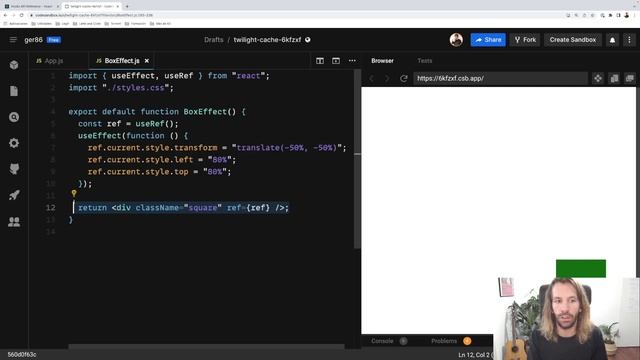640x360 pixels.
Task: Click commit hash 560d0f63c in status bar
Action: [x=22, y=354]
